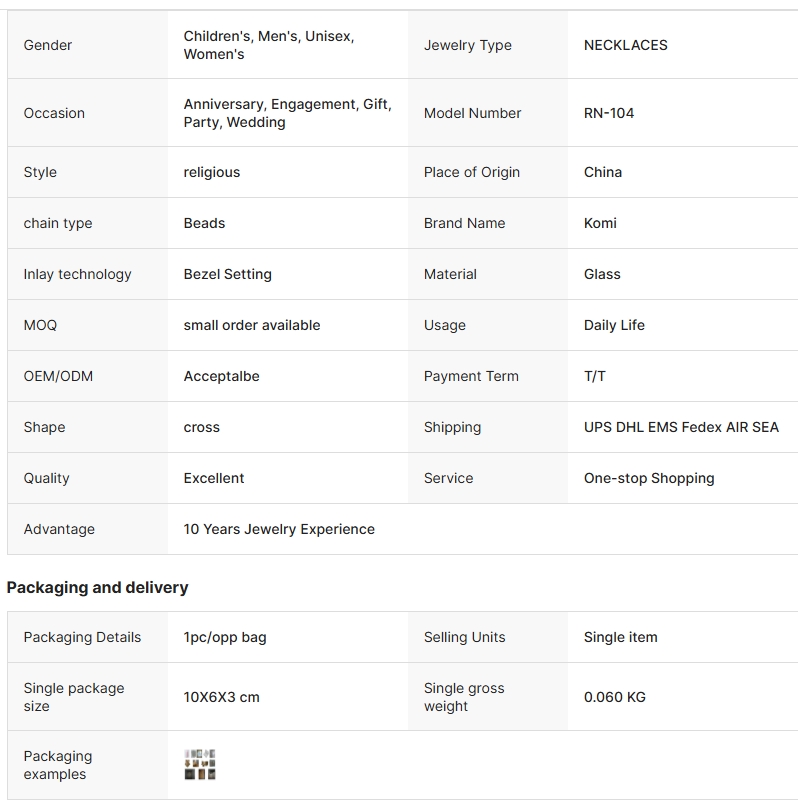The width and height of the screenshot is (798, 800).
Task: Select the 'Single item' selling units value
Action: point(620,637)
